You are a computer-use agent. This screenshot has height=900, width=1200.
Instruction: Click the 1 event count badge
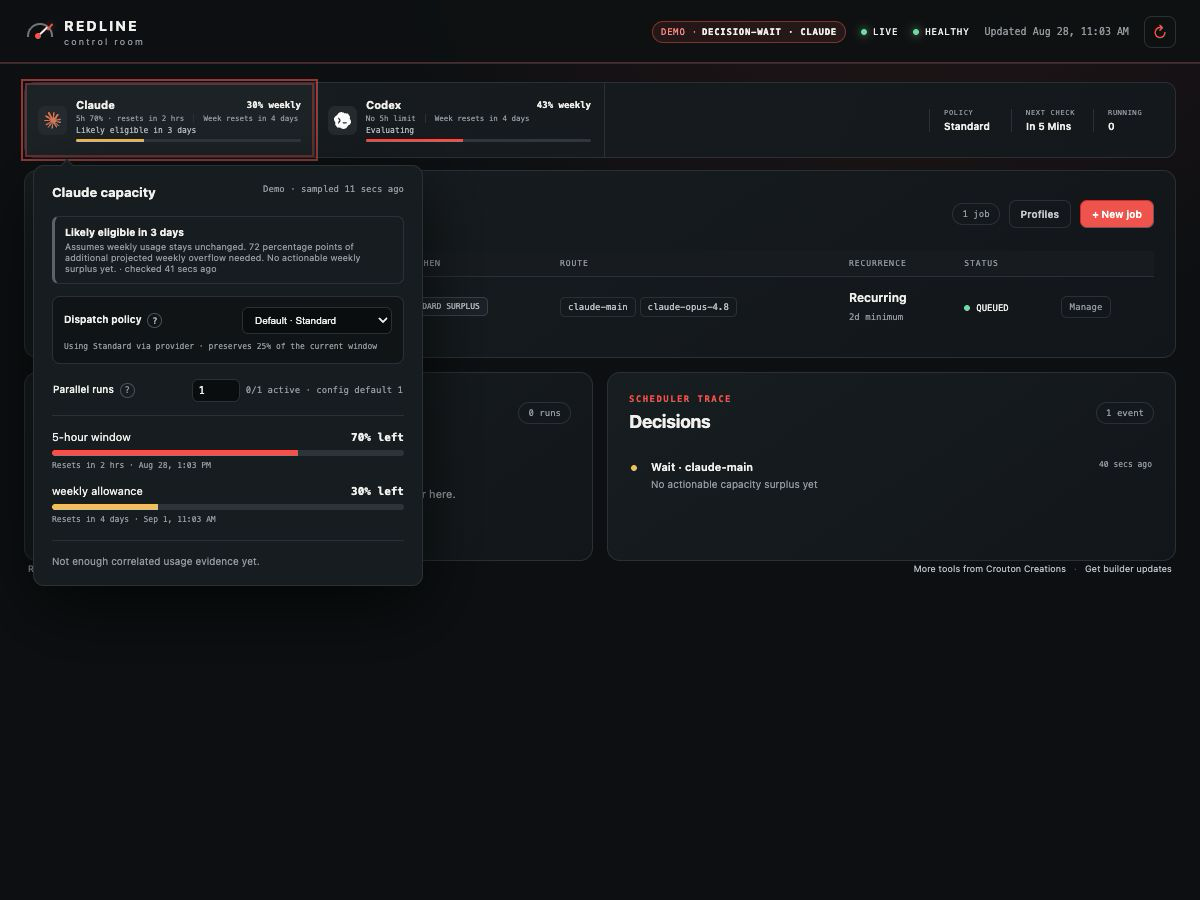pyautogui.click(x=1125, y=413)
